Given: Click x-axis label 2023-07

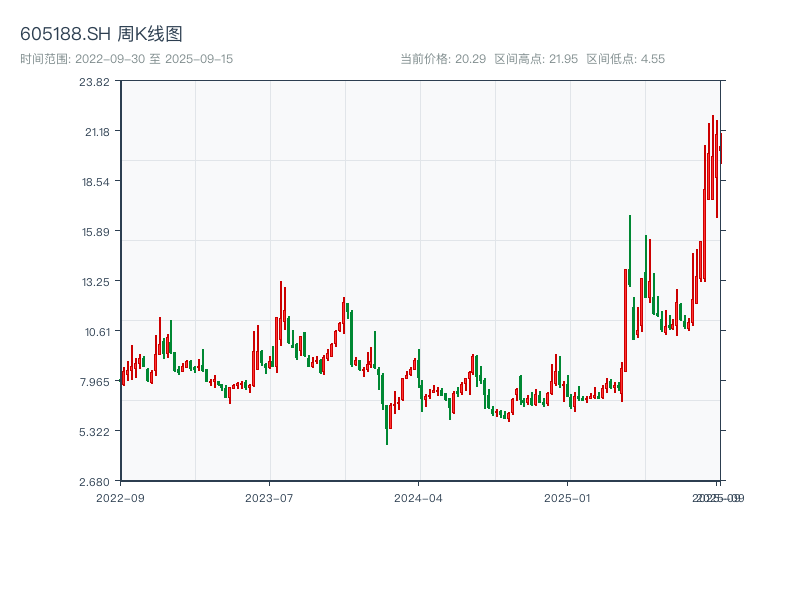Looking at the screenshot, I should point(269,498).
